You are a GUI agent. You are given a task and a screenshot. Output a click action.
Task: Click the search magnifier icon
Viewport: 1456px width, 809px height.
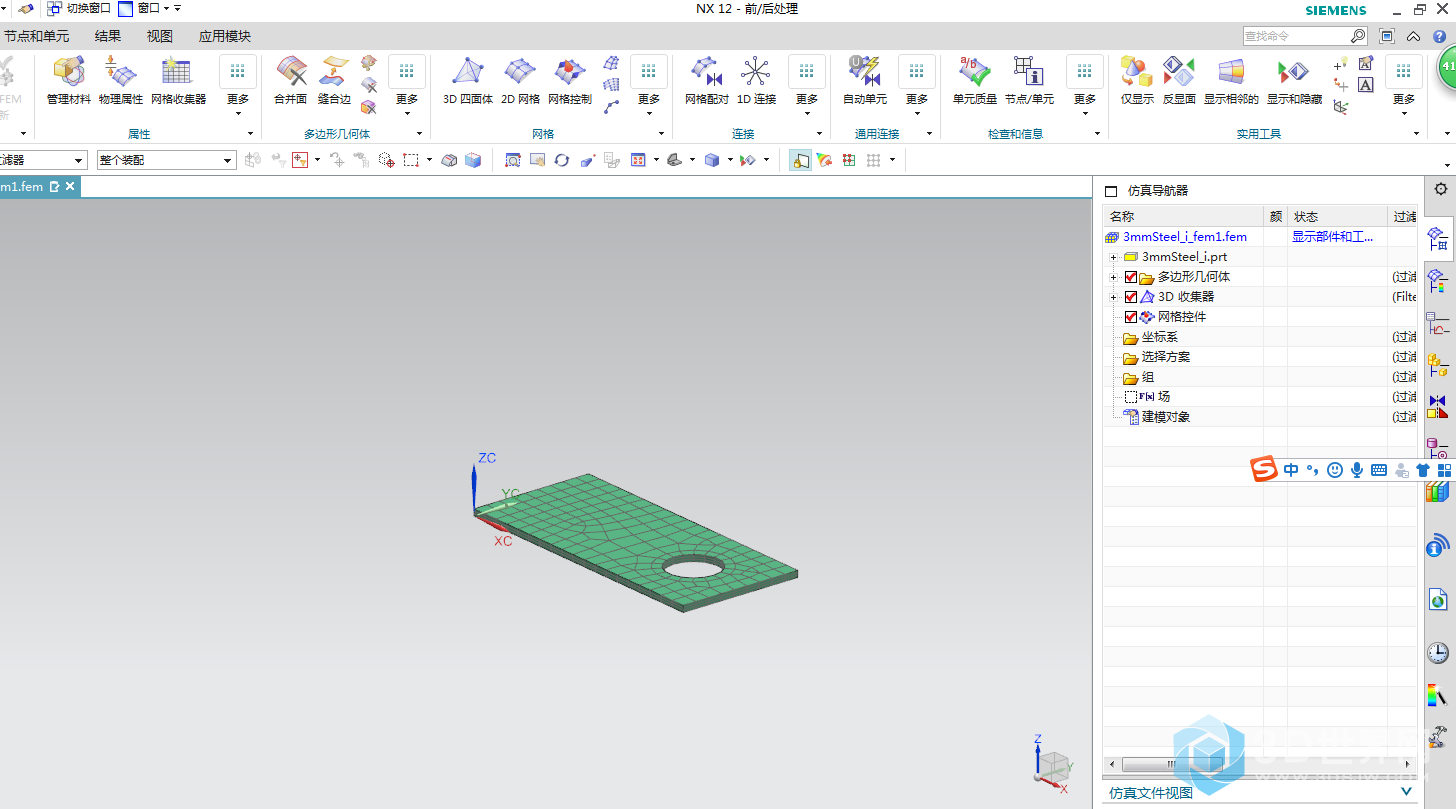click(x=1358, y=36)
